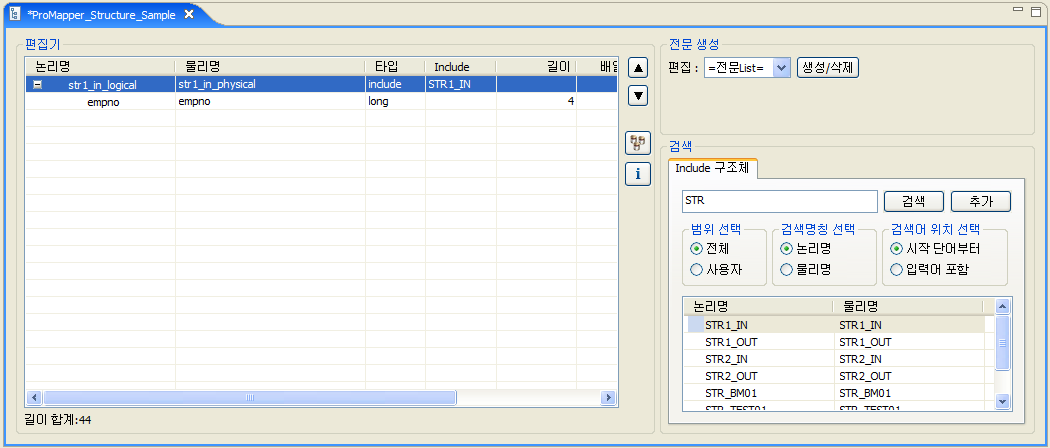Click editor scrollbar left arrow
1050x448 pixels.
pyautogui.click(x=33, y=398)
